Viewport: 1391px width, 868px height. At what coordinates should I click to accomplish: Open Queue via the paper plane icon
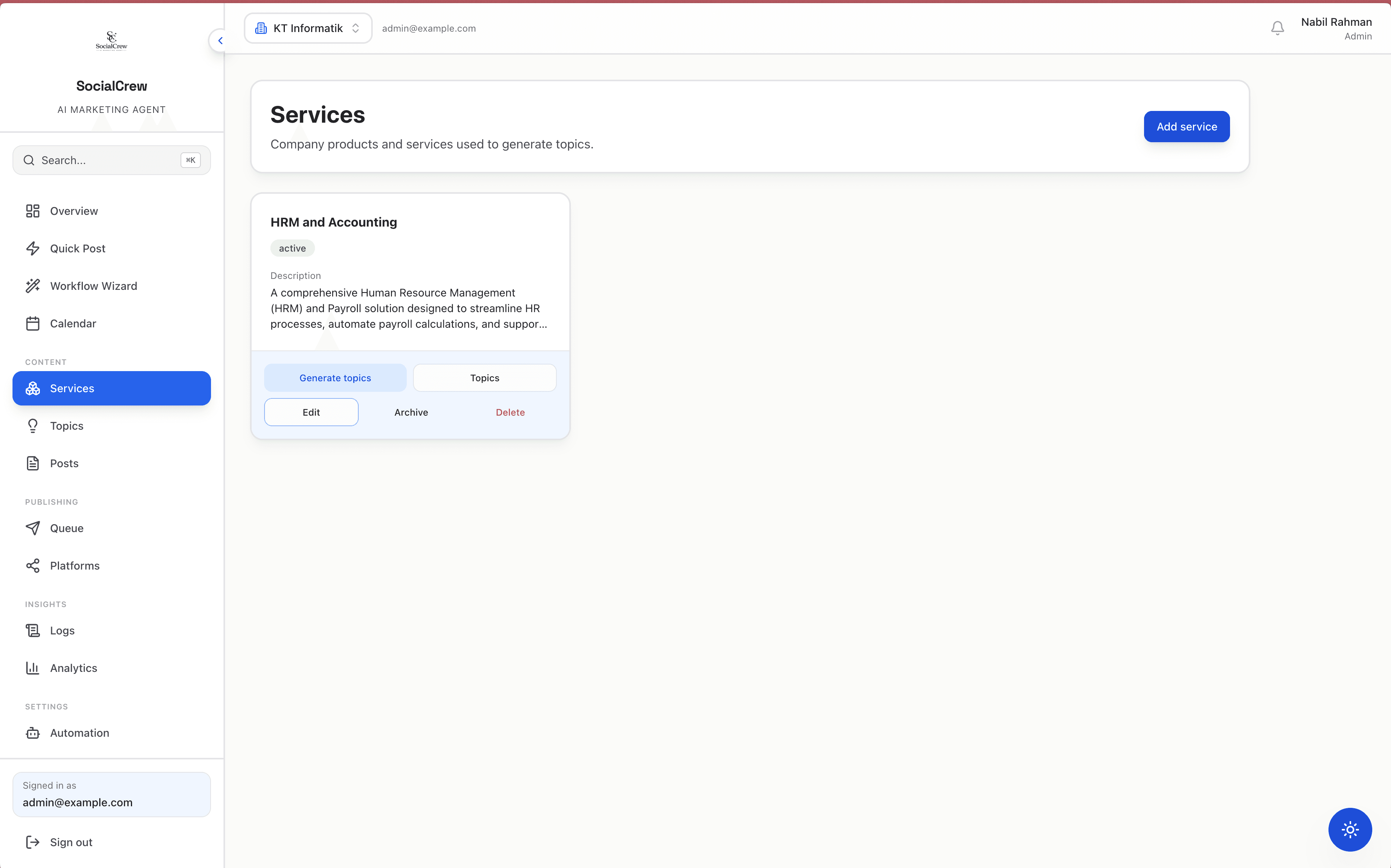(33, 528)
